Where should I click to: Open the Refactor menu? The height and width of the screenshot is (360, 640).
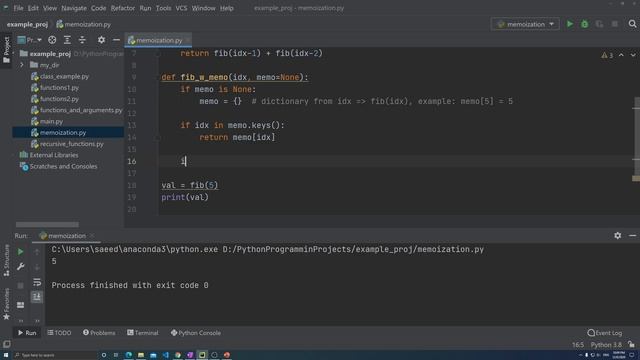tap(122, 8)
